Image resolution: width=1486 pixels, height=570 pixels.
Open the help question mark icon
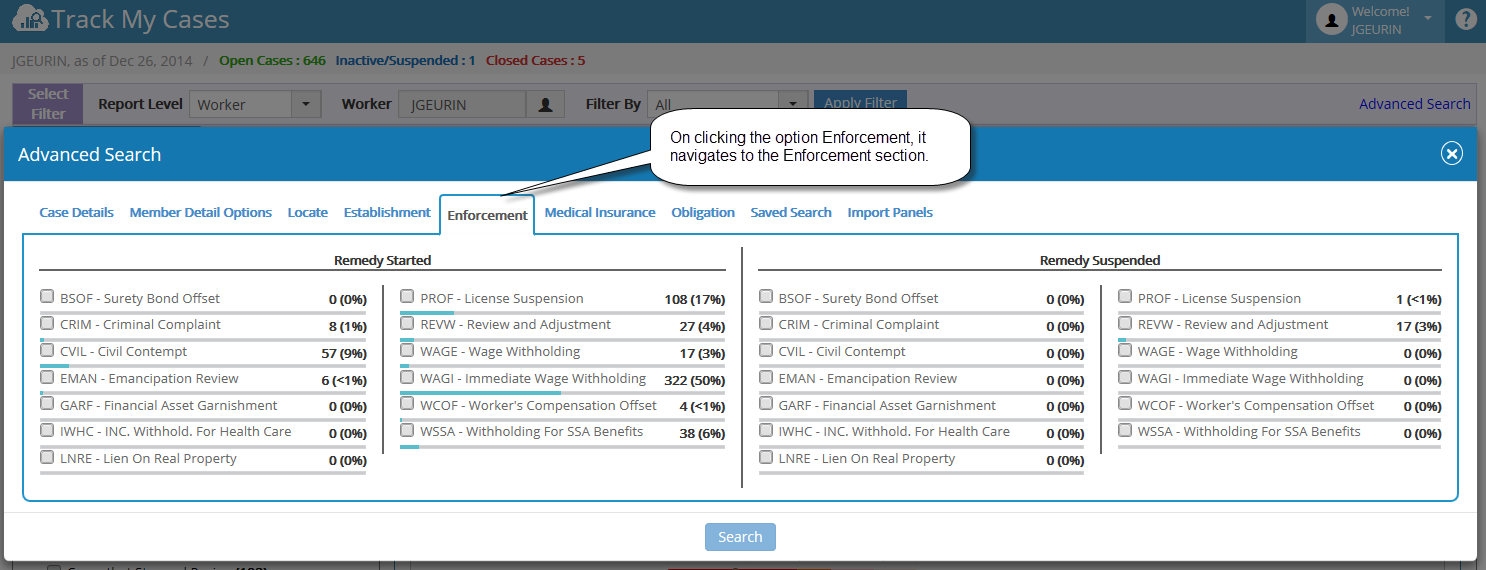(1466, 19)
